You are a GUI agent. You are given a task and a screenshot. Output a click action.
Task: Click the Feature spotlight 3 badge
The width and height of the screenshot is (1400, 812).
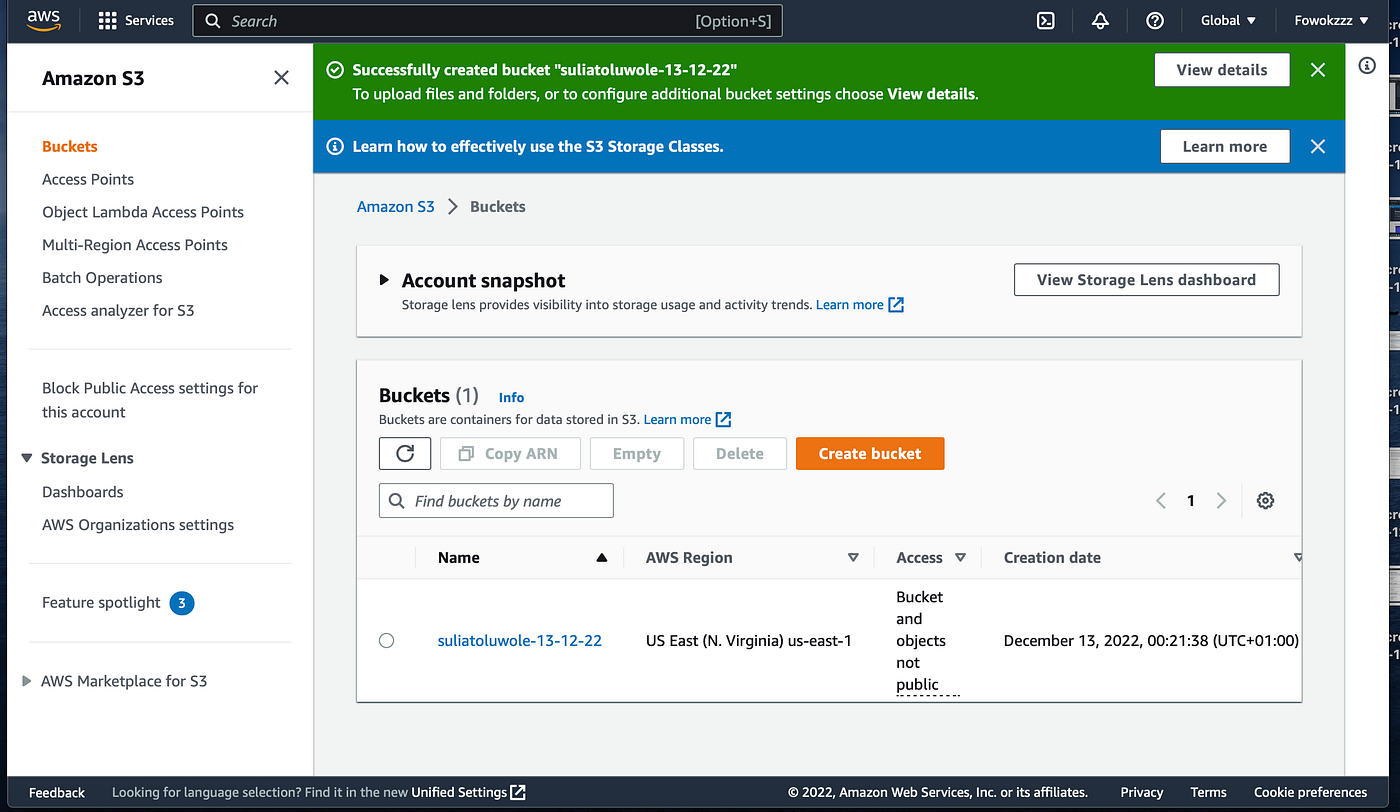click(x=182, y=603)
